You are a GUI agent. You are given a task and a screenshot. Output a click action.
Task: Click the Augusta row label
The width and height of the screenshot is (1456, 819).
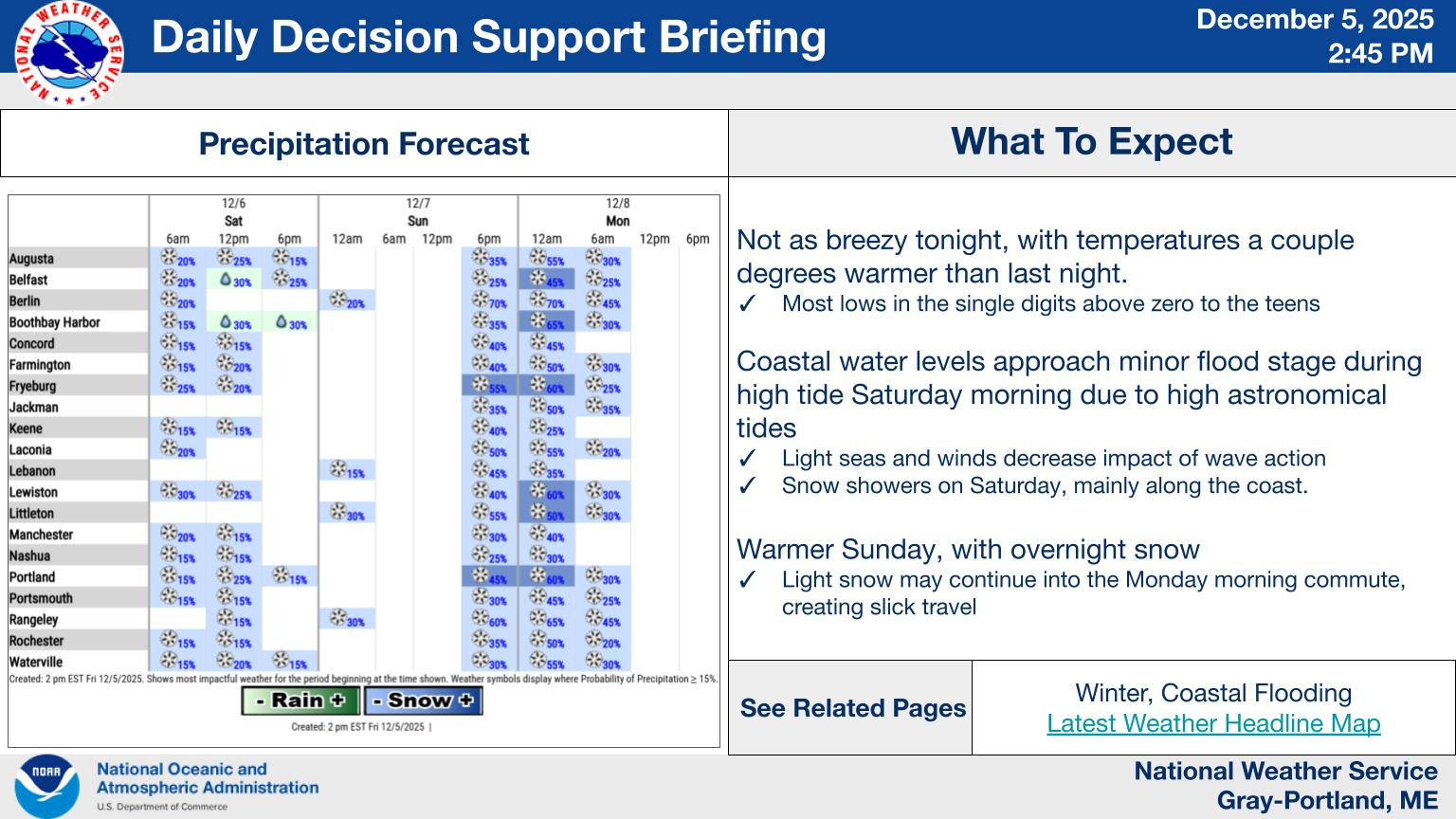(31, 259)
